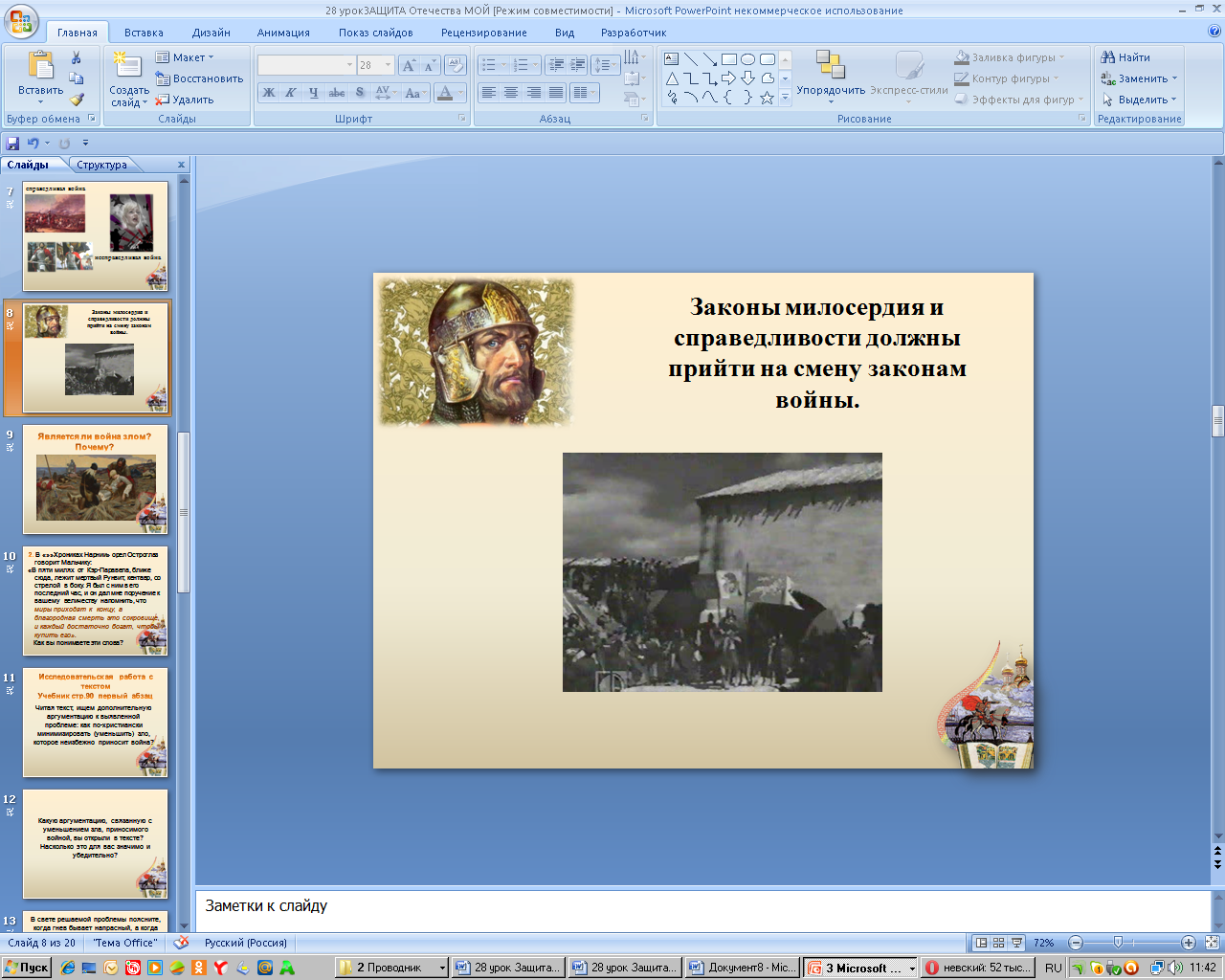Select the triangle shape
This screenshot has height=980, width=1225.
tap(672, 78)
